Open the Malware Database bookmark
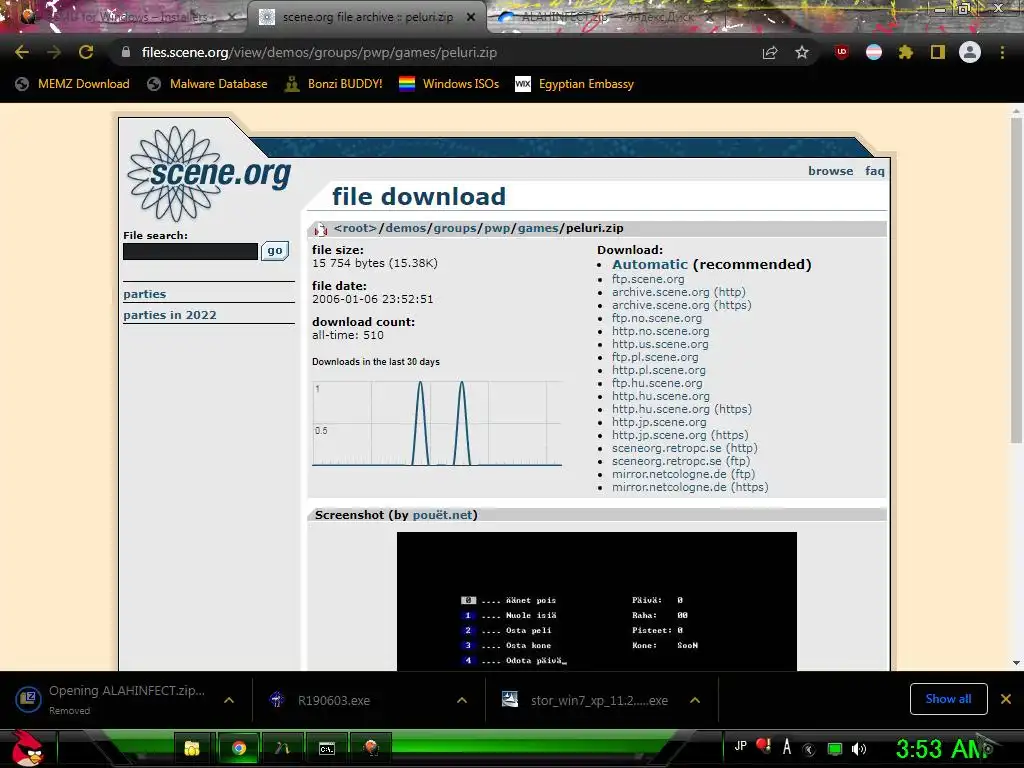Viewport: 1024px width, 768px height. (207, 84)
